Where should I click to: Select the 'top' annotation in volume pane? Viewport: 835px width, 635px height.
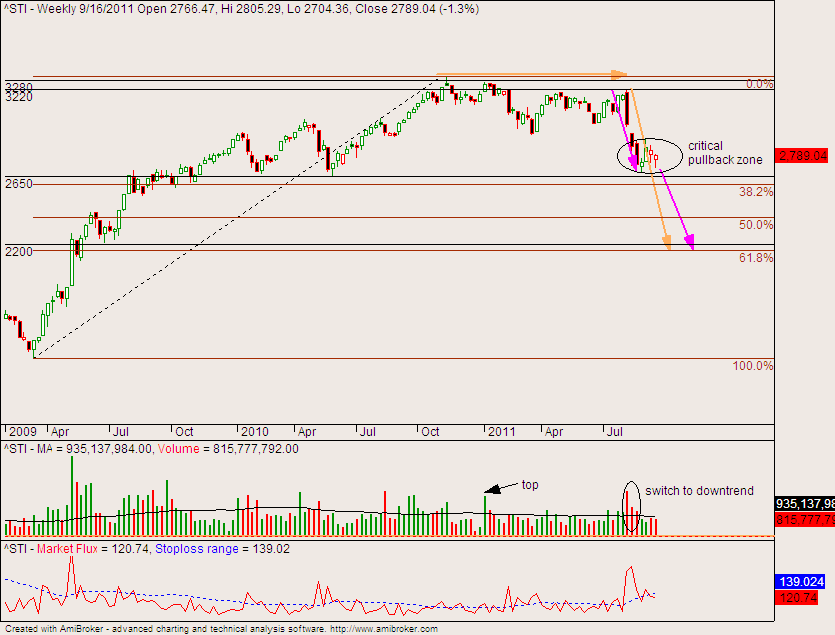(x=531, y=484)
